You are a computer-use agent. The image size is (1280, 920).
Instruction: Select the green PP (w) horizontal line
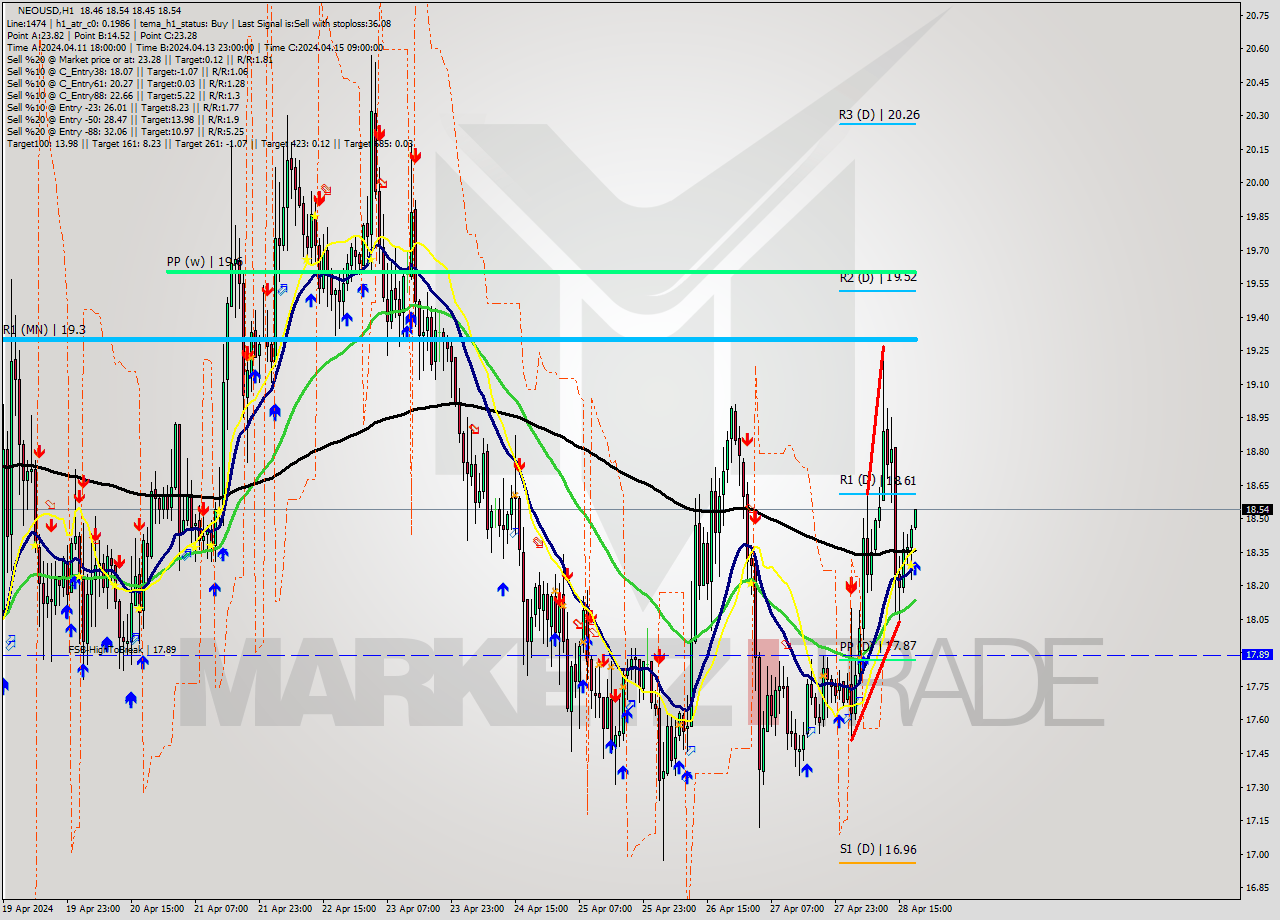pos(540,271)
